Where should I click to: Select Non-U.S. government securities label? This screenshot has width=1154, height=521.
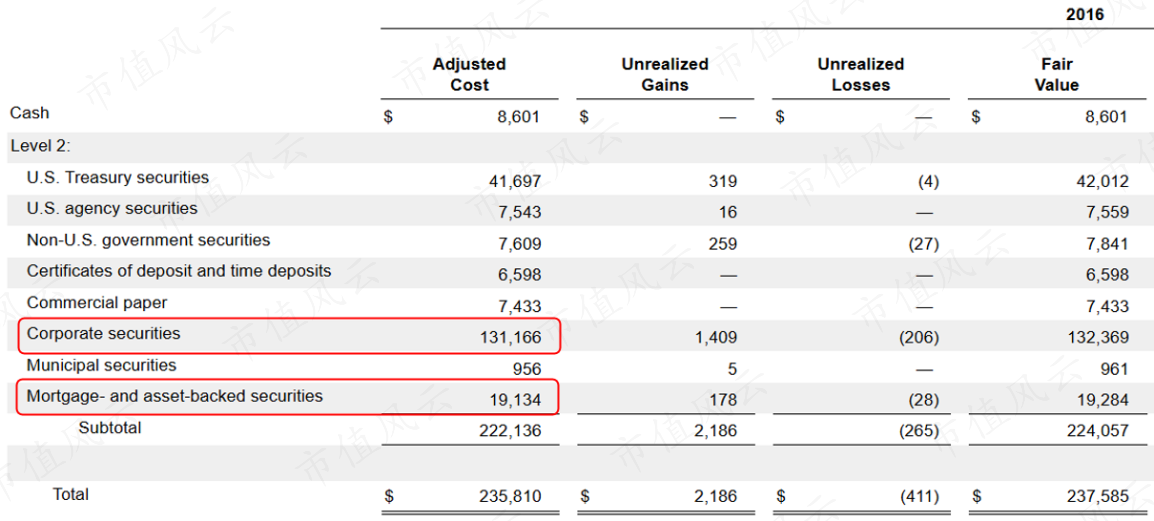tap(148, 240)
